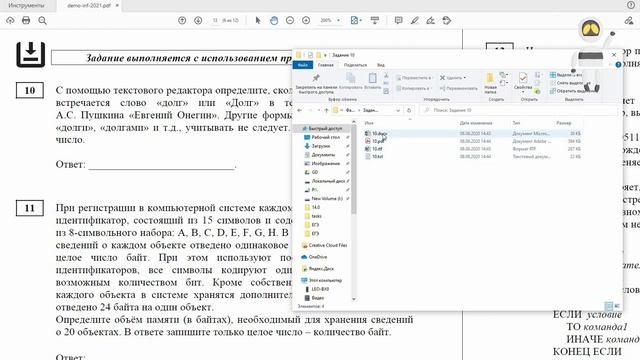
Task: Open the 200% zoom level dropdown
Action: point(329,20)
